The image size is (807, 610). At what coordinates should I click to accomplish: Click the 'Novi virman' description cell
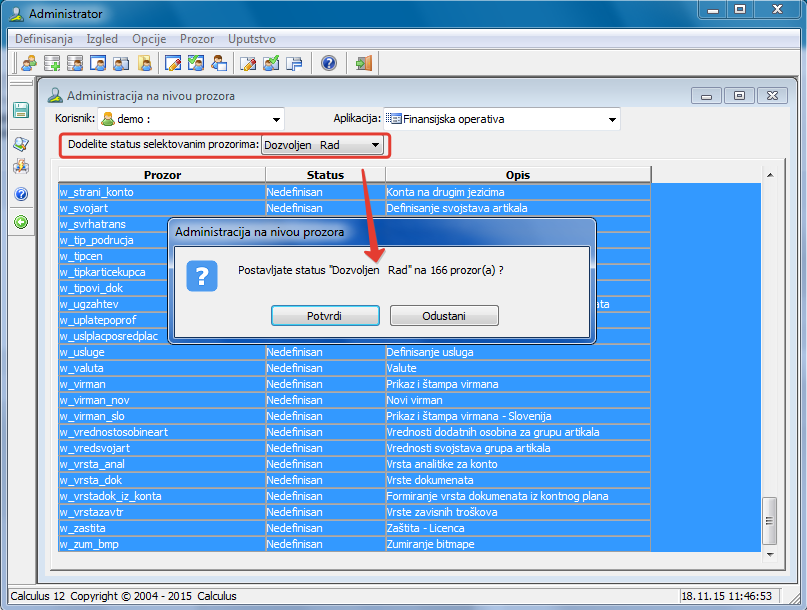[518, 400]
